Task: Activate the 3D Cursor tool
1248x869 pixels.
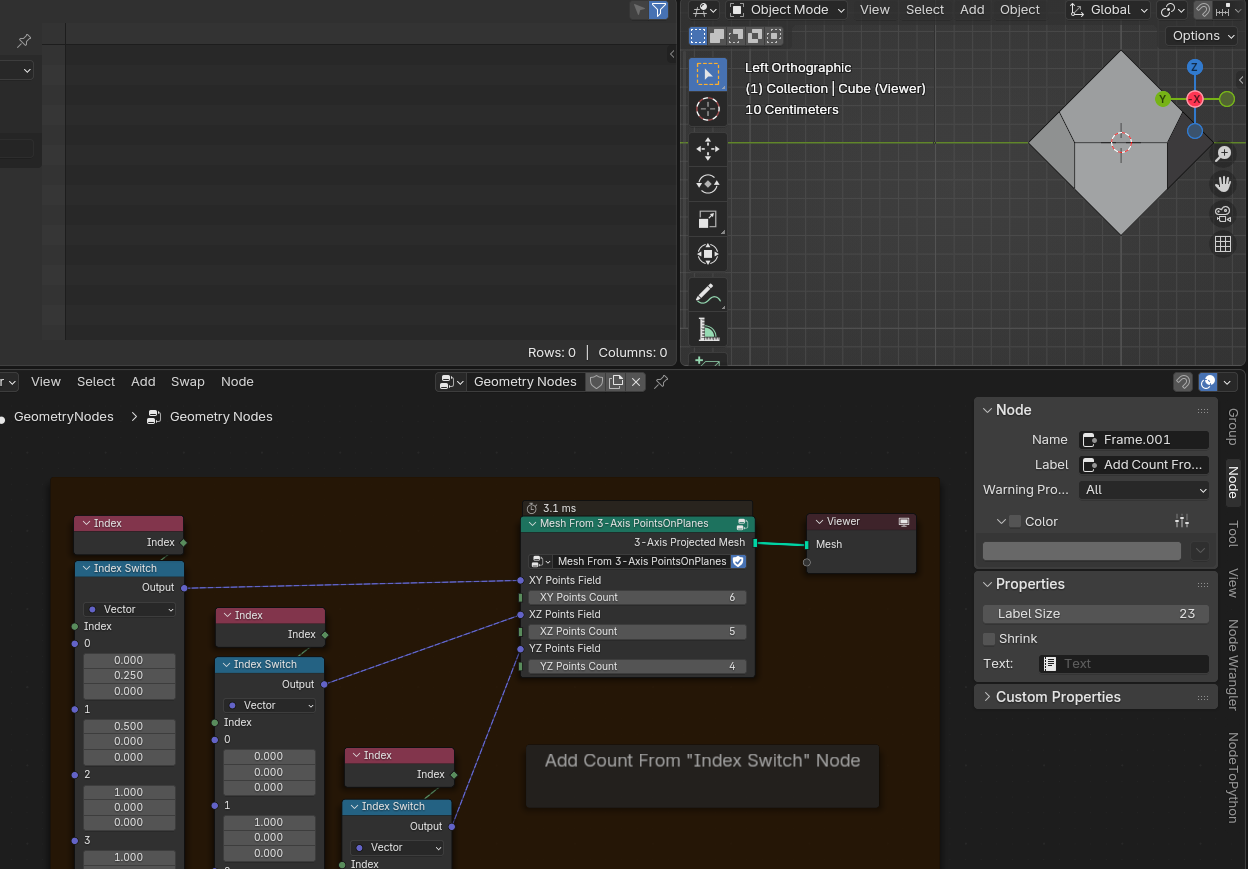Action: 708,110
